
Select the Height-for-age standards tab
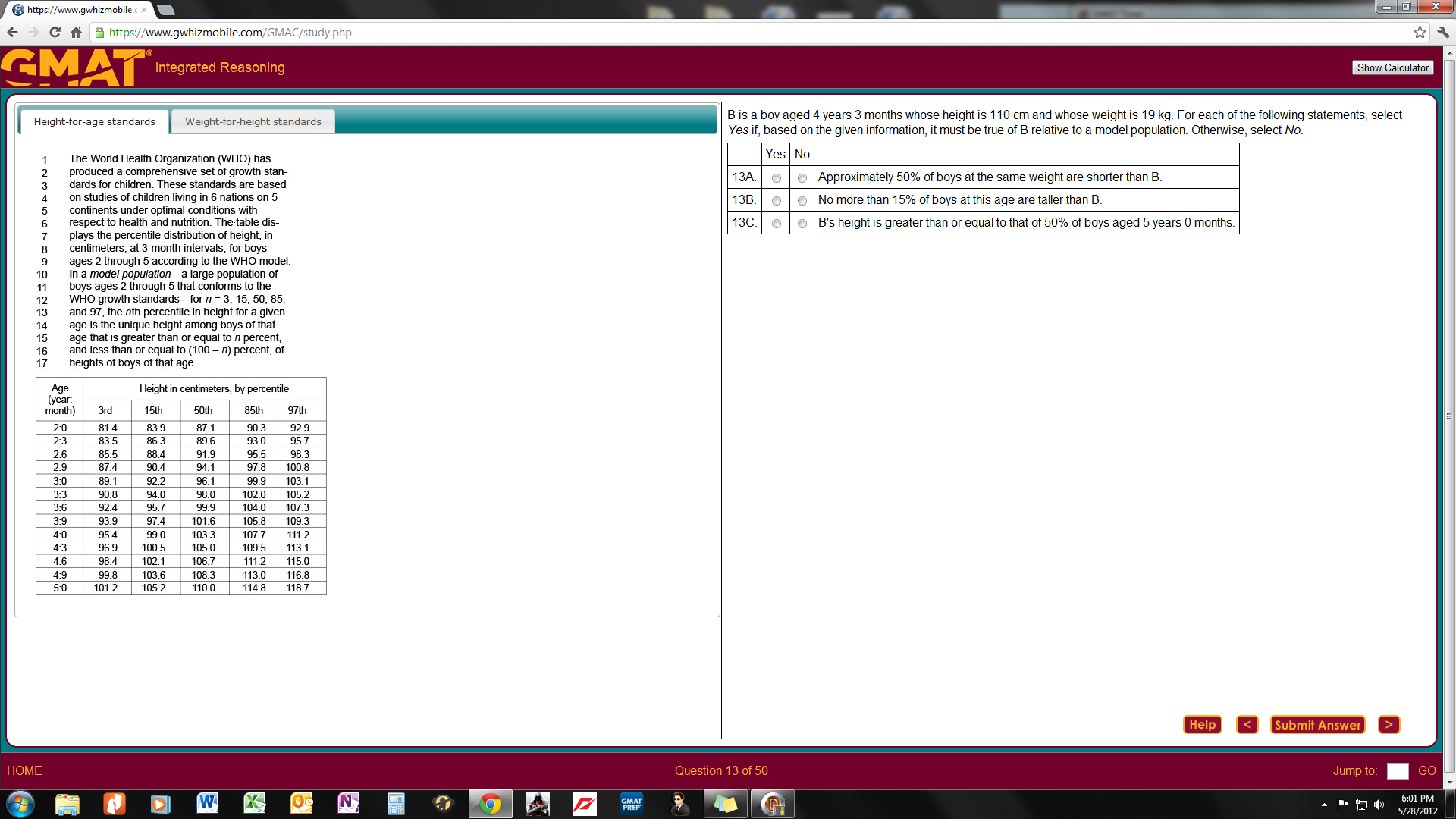click(94, 121)
